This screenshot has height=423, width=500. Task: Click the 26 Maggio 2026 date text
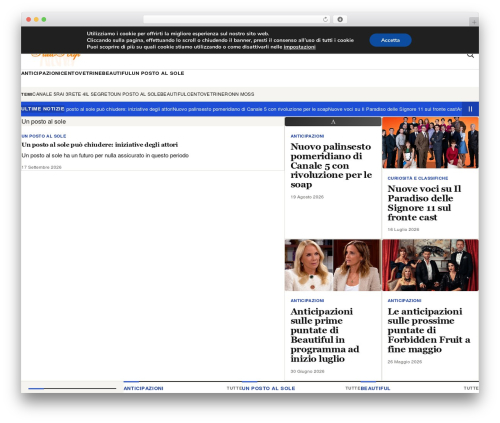pos(405,362)
